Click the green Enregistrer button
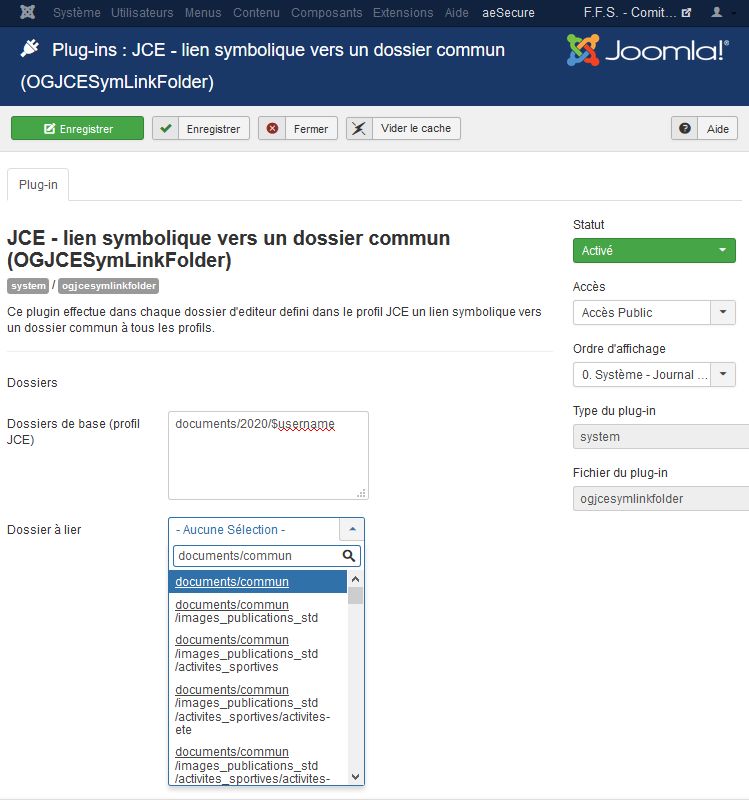 [78, 129]
